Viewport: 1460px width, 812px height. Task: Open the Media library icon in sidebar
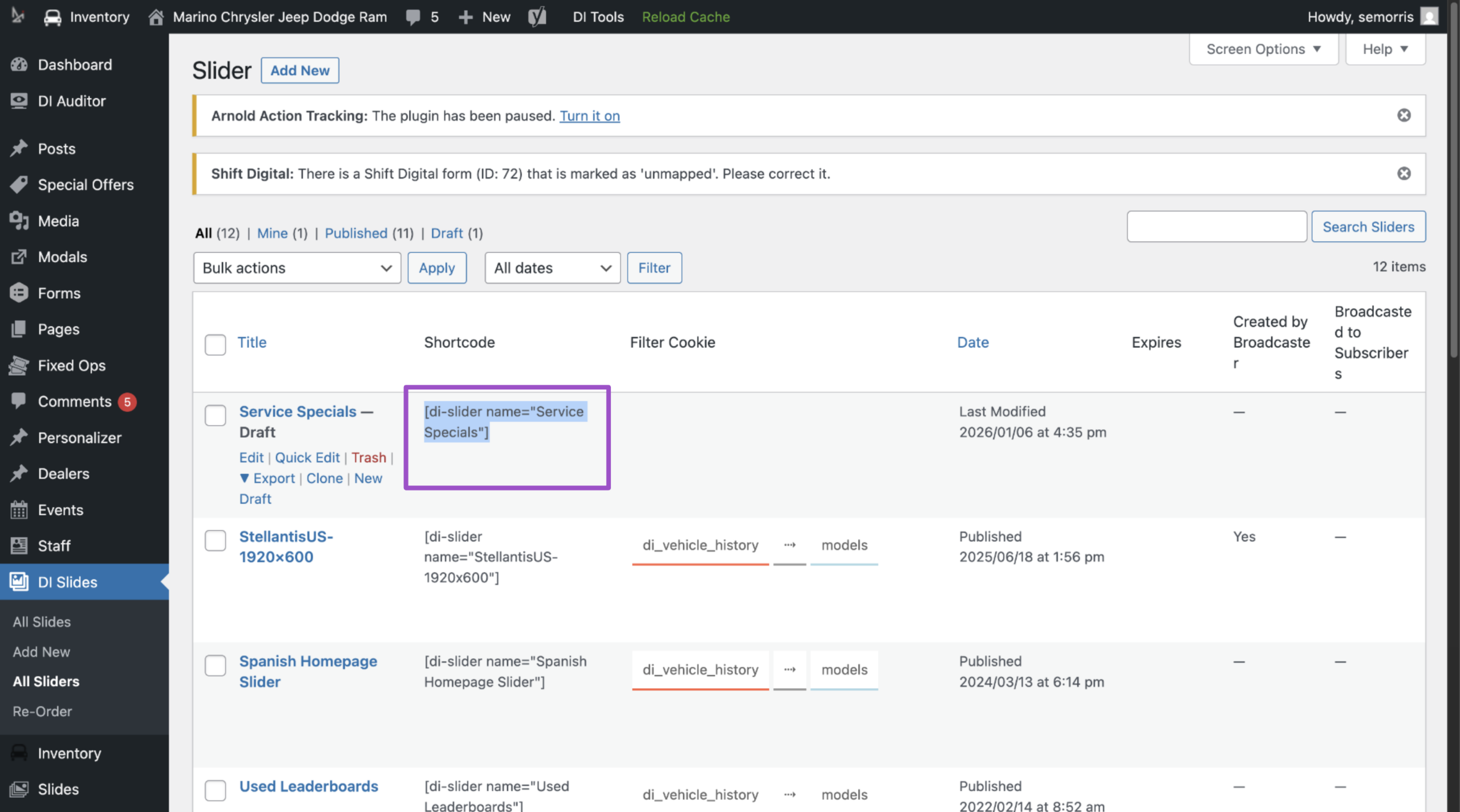click(19, 221)
